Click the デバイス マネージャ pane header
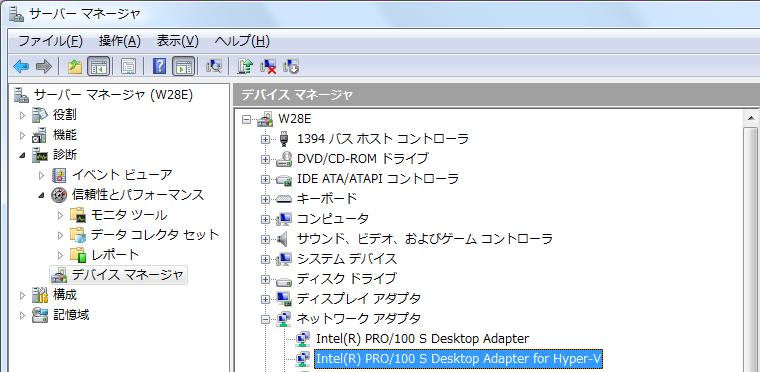The height and width of the screenshot is (372, 760). pyautogui.click(x=496, y=95)
